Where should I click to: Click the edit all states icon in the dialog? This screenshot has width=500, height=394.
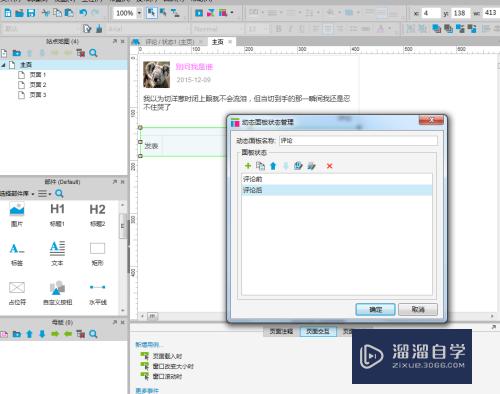point(311,166)
